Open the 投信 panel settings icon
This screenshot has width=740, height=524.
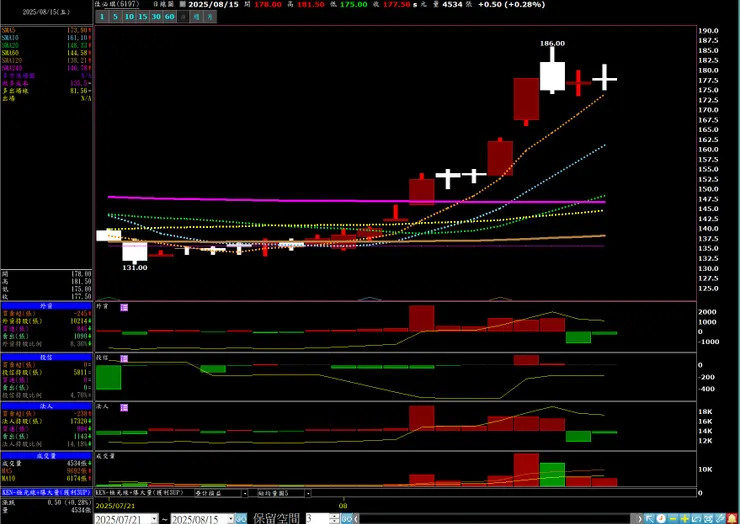pyautogui.click(x=124, y=359)
